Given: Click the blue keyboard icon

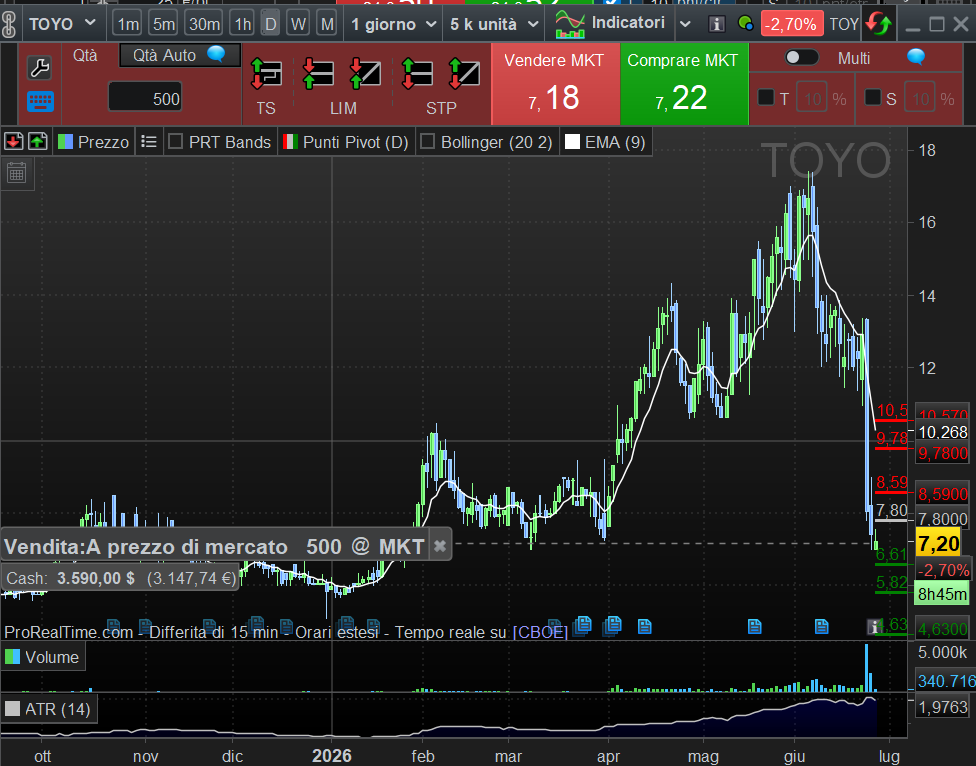Looking at the screenshot, I should (40, 101).
